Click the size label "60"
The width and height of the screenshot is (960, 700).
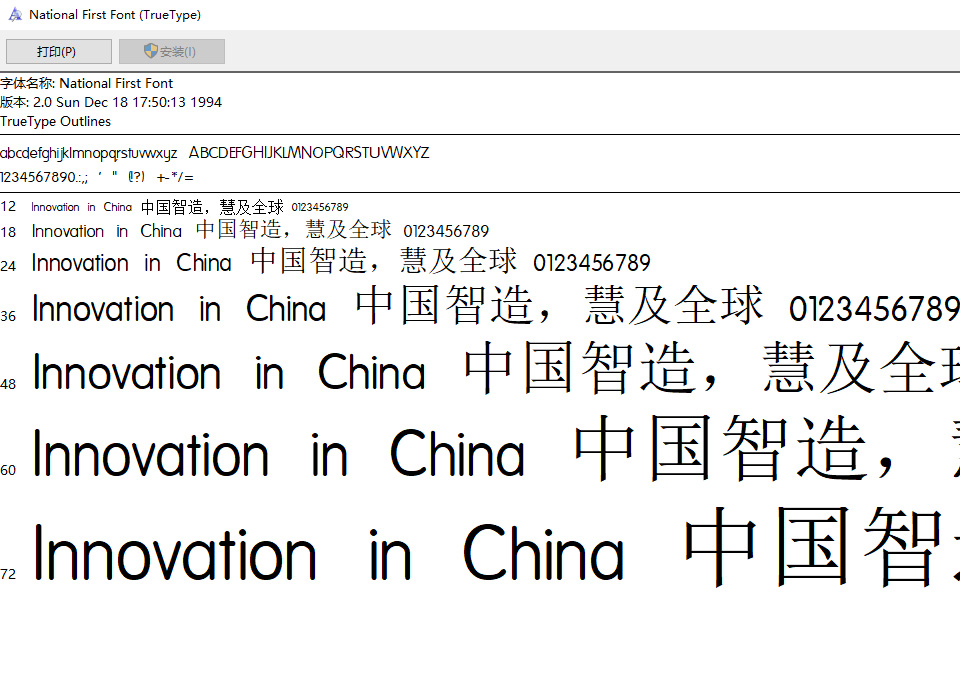8,470
